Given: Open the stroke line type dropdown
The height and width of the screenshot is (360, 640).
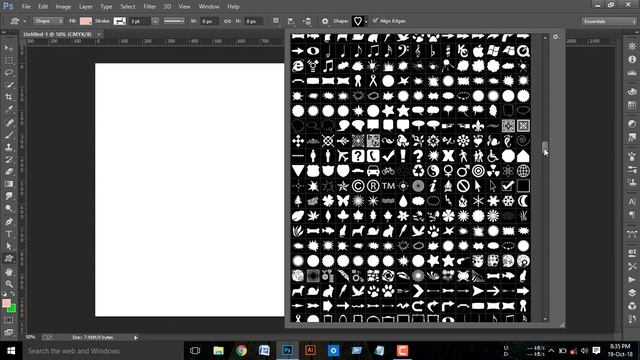Looking at the screenshot, I should click(x=174, y=21).
